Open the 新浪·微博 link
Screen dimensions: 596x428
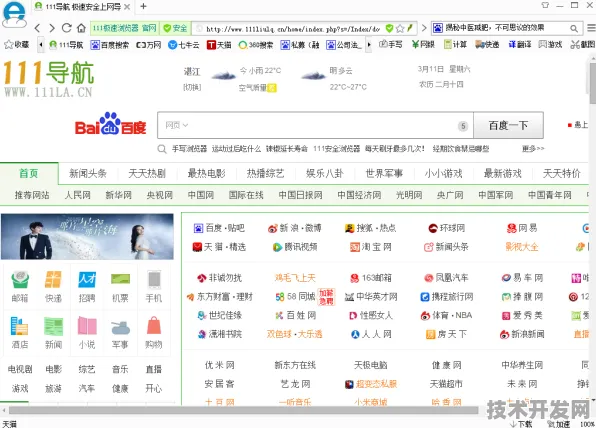coord(295,228)
